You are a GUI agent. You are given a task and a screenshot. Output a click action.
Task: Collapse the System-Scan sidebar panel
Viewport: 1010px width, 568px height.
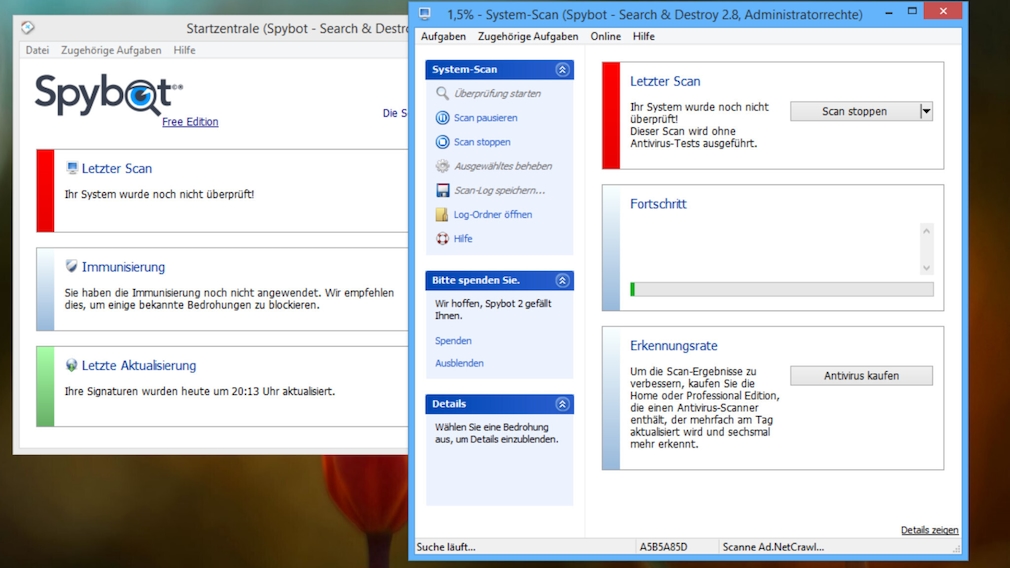pyautogui.click(x=562, y=70)
